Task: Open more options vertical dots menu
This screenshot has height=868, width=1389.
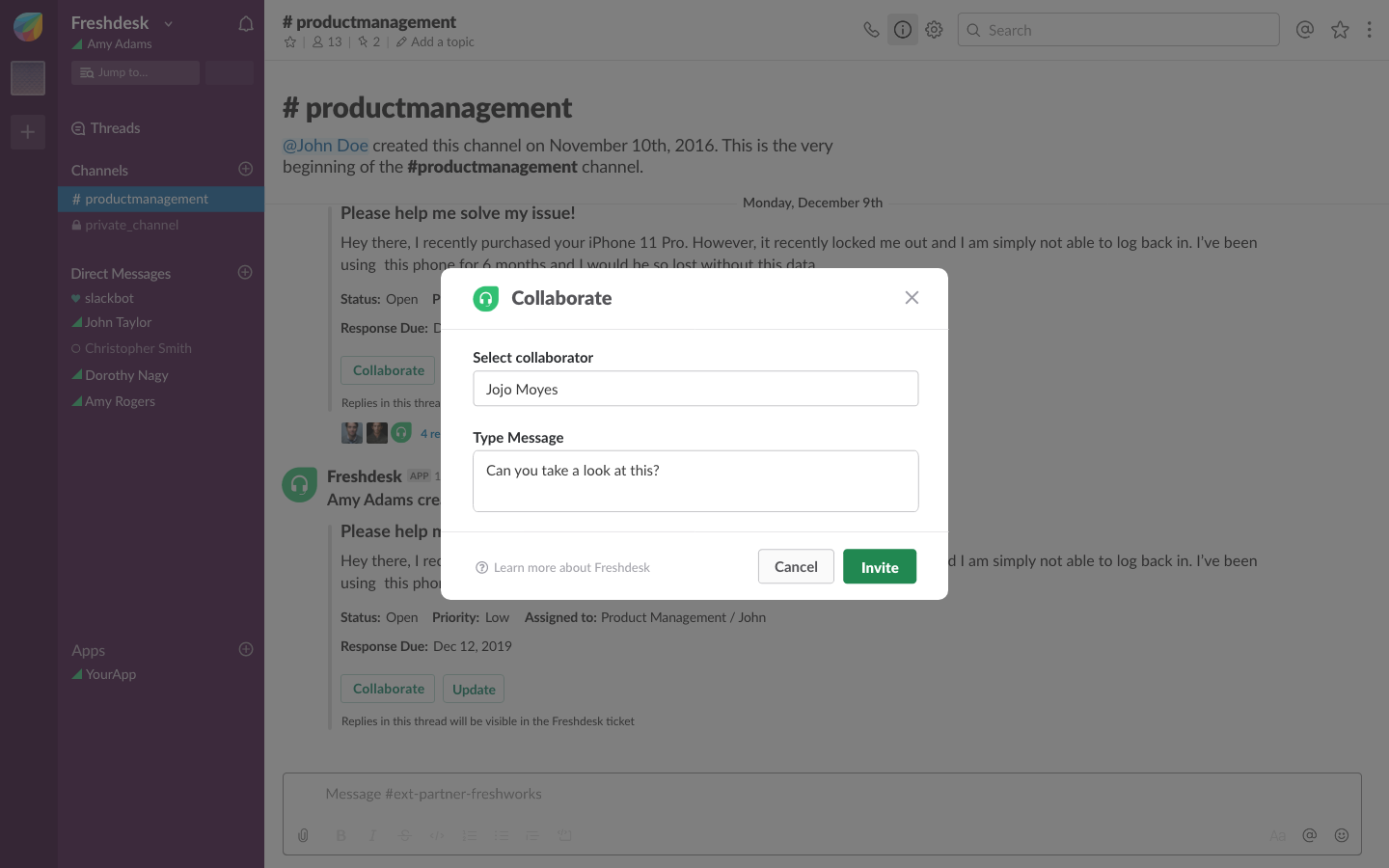Action: point(1369,30)
